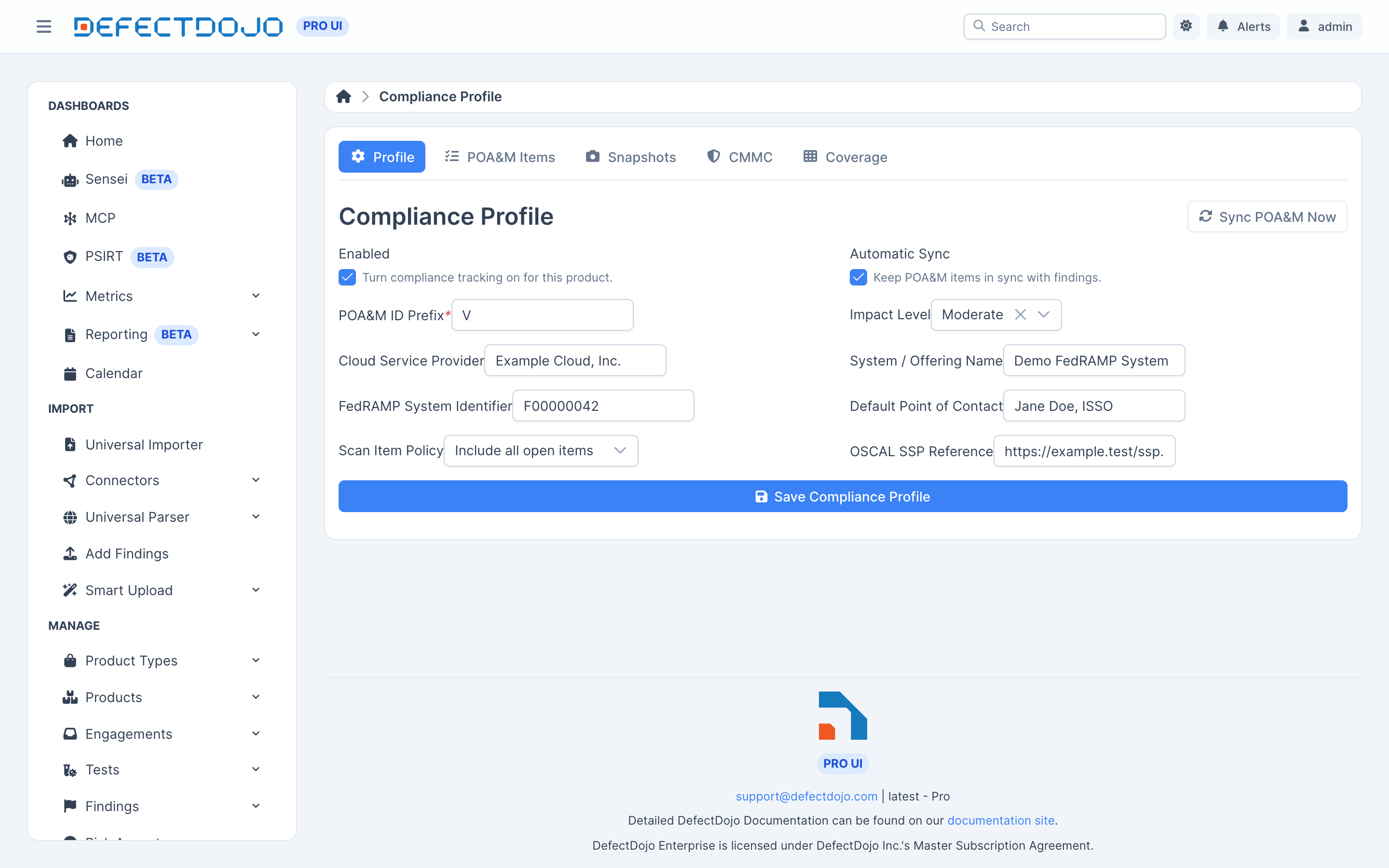Switch to the CMMC tab
Viewport: 1389px width, 868px height.
coord(739,157)
